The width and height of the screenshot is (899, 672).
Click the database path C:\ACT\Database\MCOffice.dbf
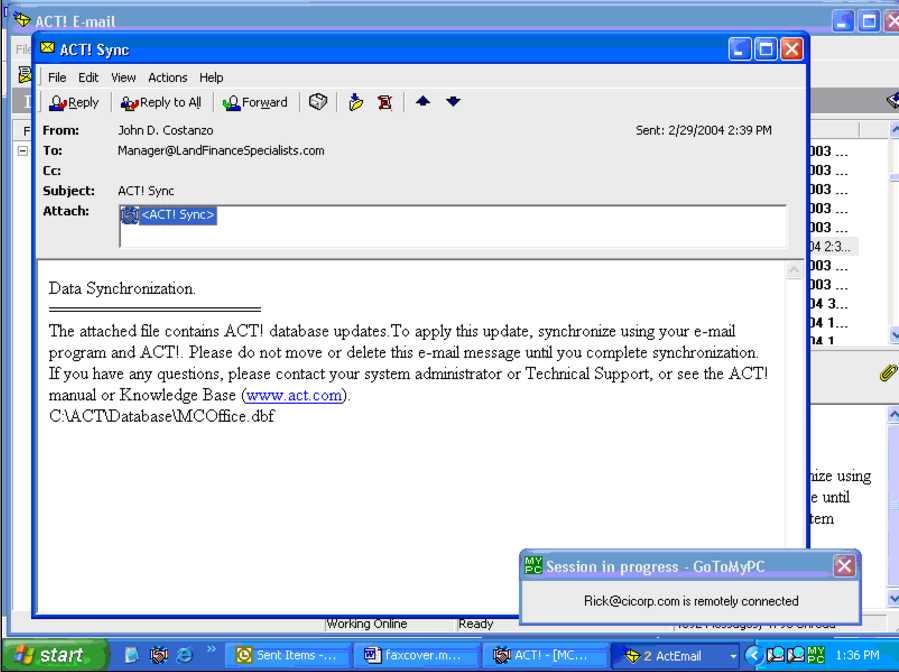162,416
